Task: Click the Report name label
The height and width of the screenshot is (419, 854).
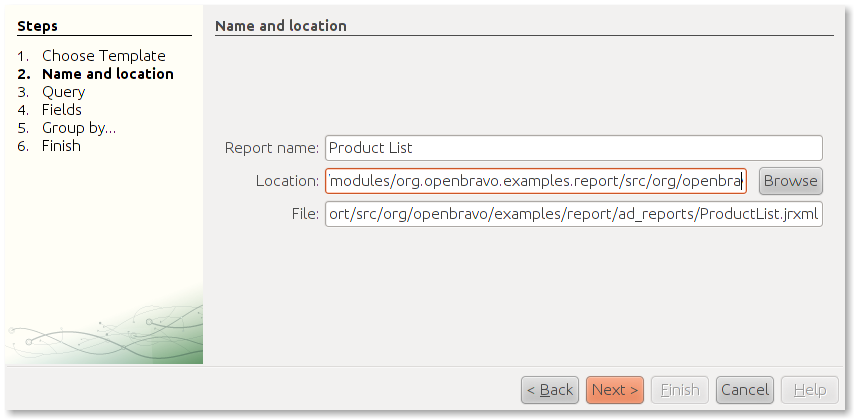Action: coord(271,148)
